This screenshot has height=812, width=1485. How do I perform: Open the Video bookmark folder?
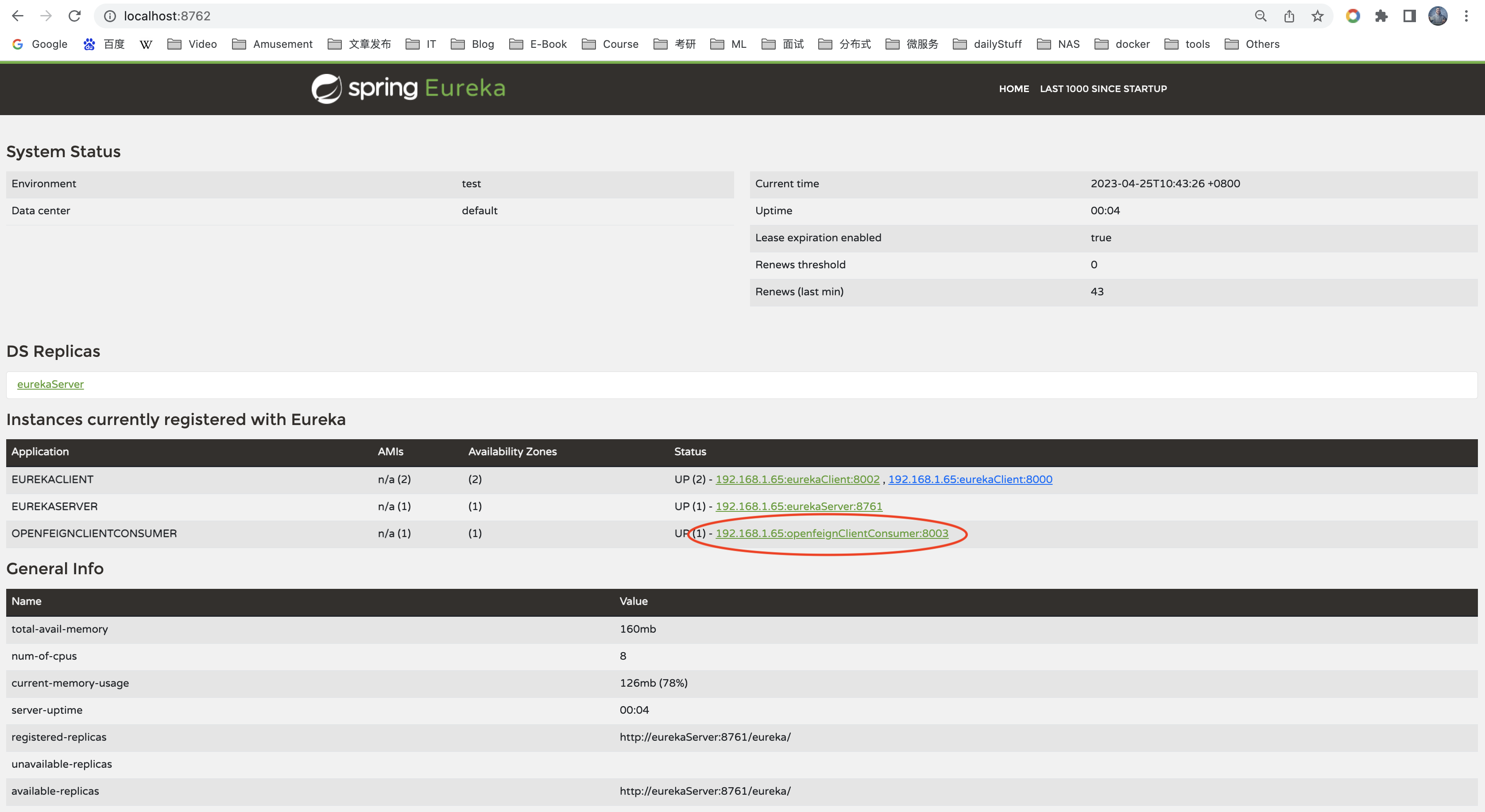(192, 44)
